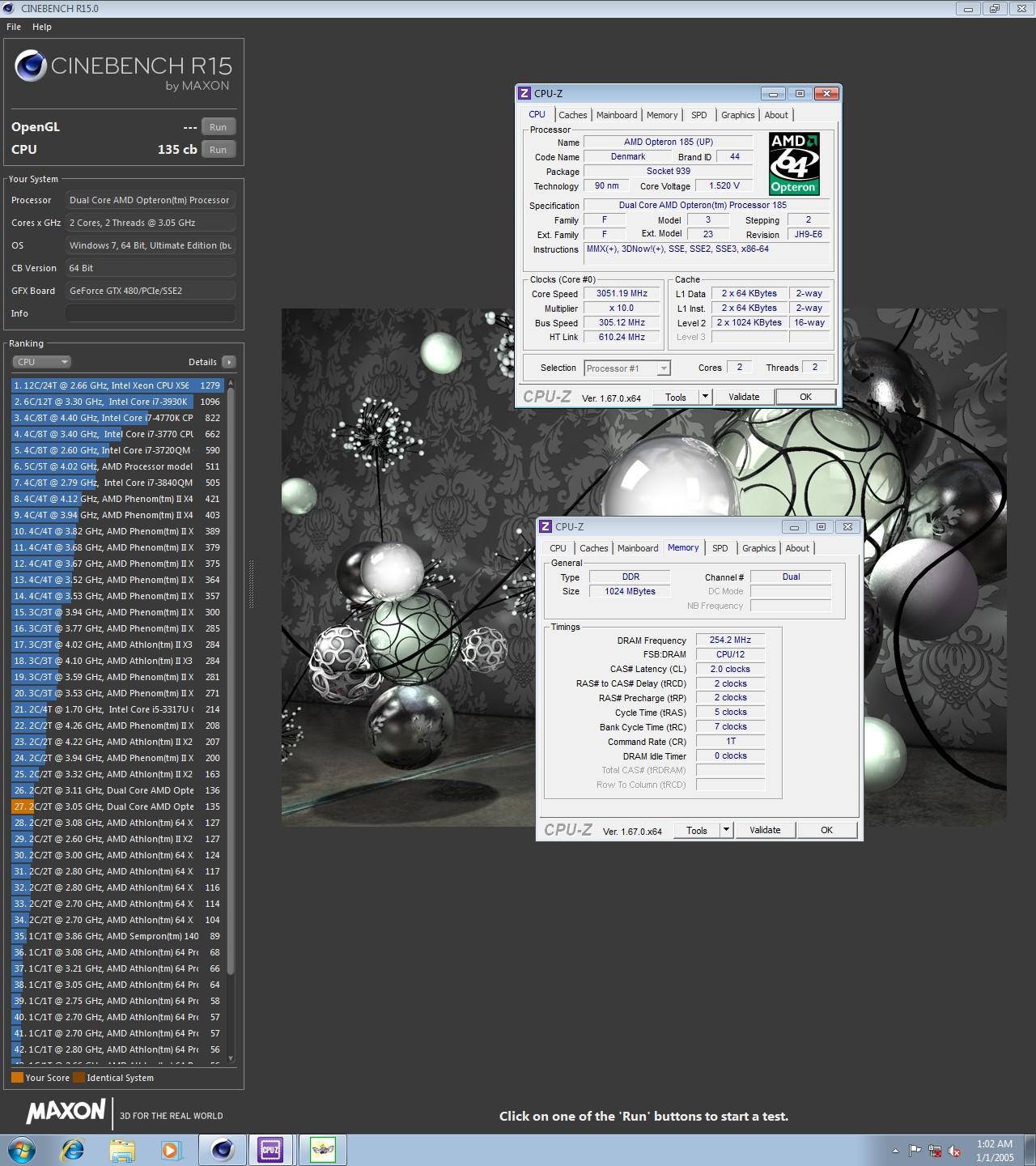Switch to the Cinebench taskbar icon
This screenshot has width=1036, height=1166.
[x=223, y=1150]
